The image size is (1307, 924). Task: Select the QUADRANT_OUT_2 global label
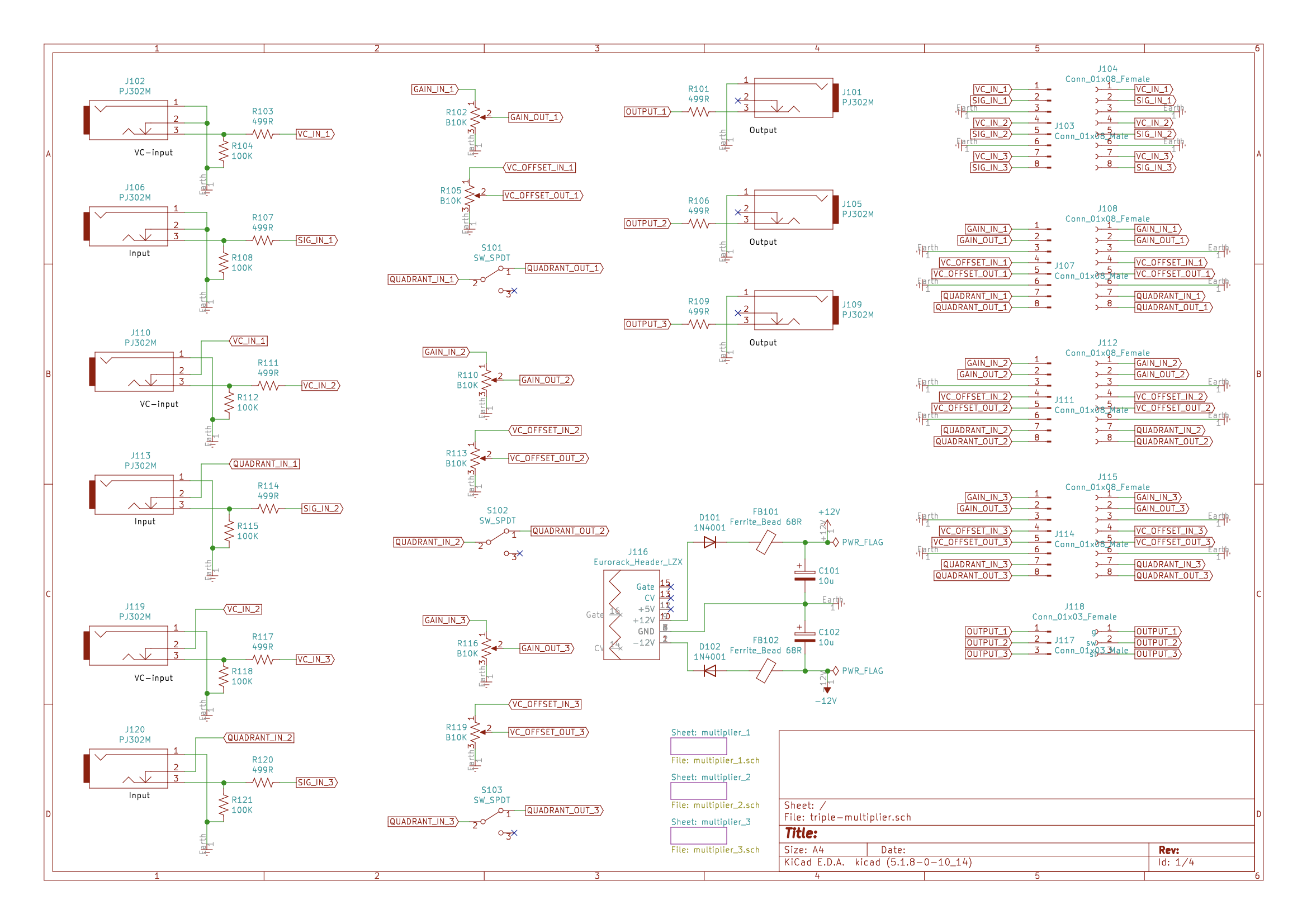point(570,531)
